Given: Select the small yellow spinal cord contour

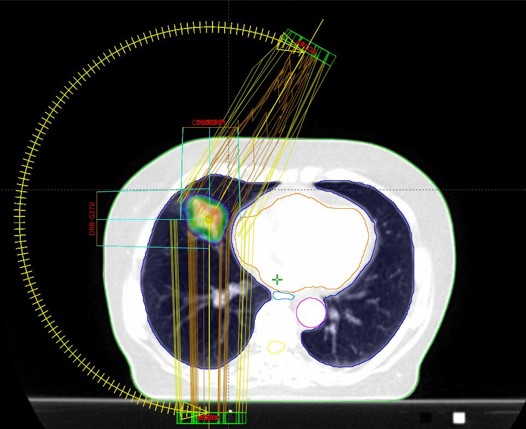Looking at the screenshot, I should pos(276,347).
